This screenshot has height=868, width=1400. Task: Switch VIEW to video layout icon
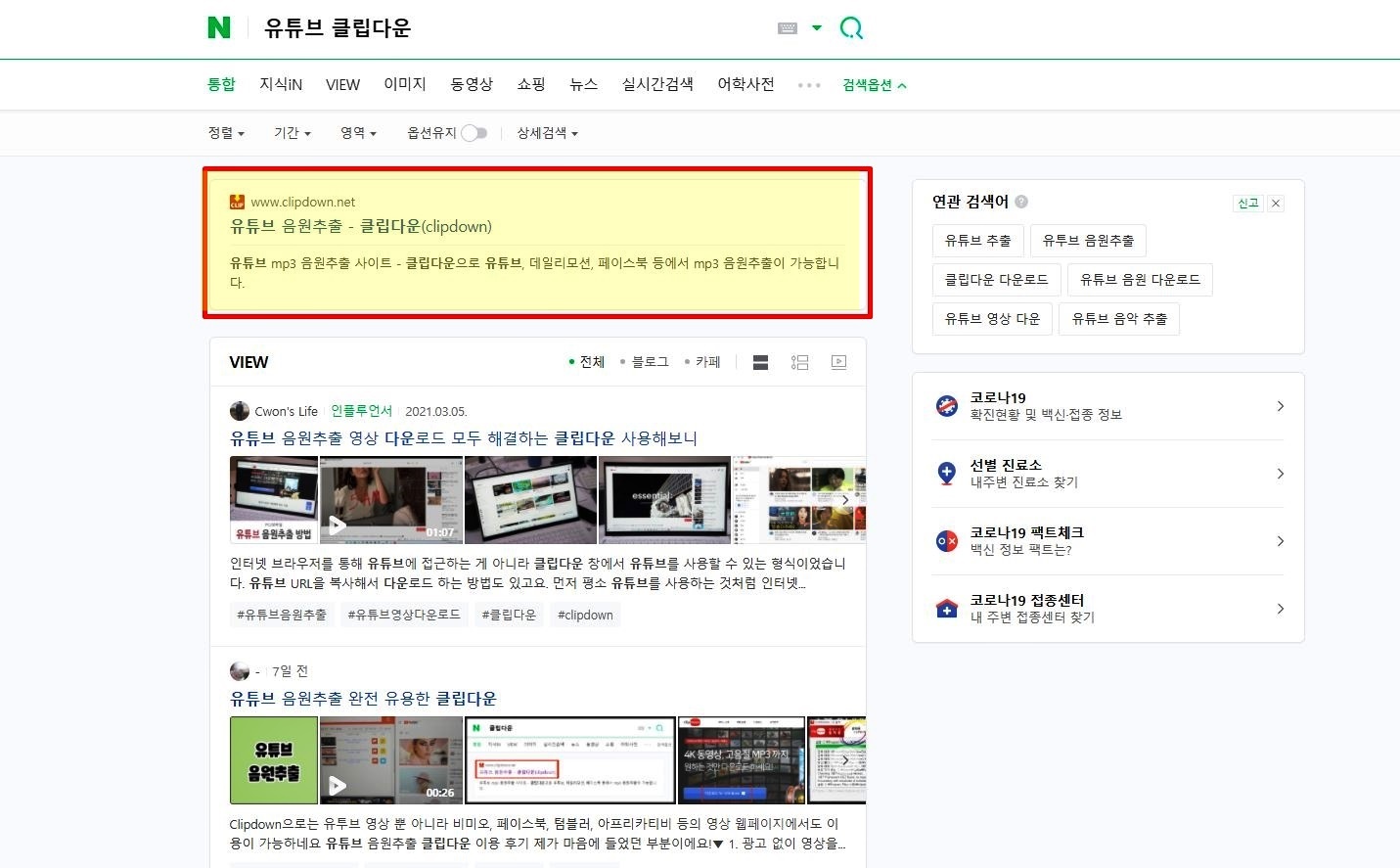[838, 362]
